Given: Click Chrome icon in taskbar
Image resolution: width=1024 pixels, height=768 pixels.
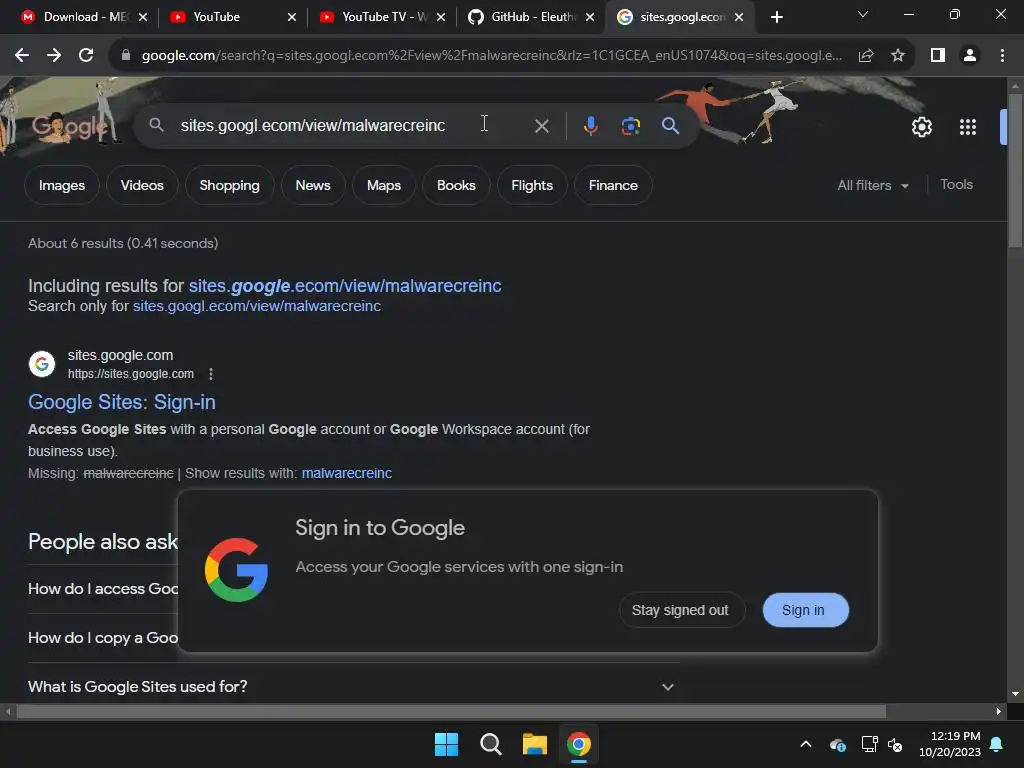Looking at the screenshot, I should [x=579, y=744].
